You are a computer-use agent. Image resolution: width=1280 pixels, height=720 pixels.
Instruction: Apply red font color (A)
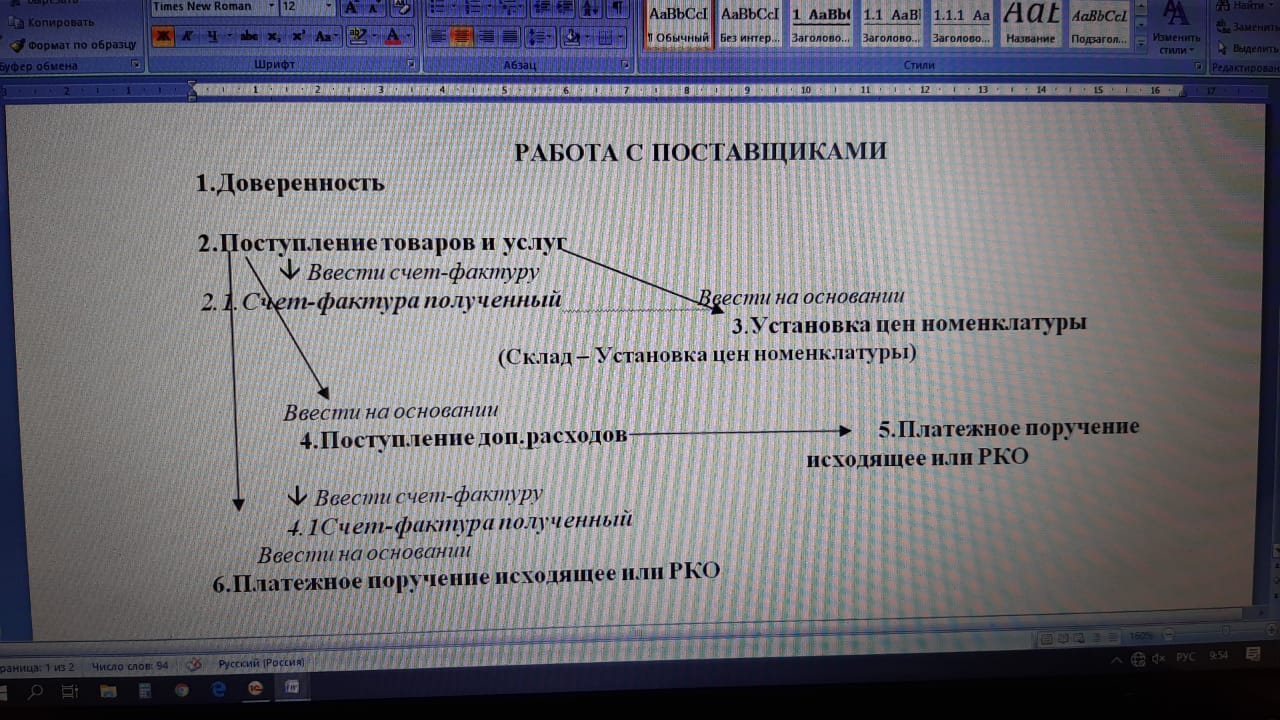point(391,37)
